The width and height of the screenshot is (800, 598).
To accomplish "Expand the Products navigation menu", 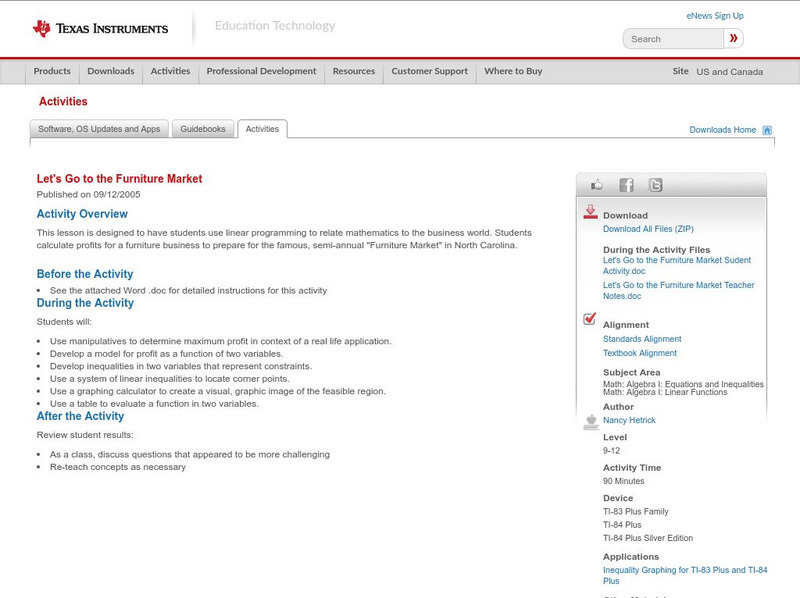I will coord(52,71).
